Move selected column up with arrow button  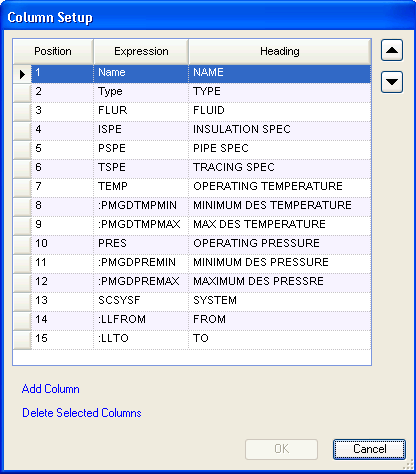pos(392,50)
